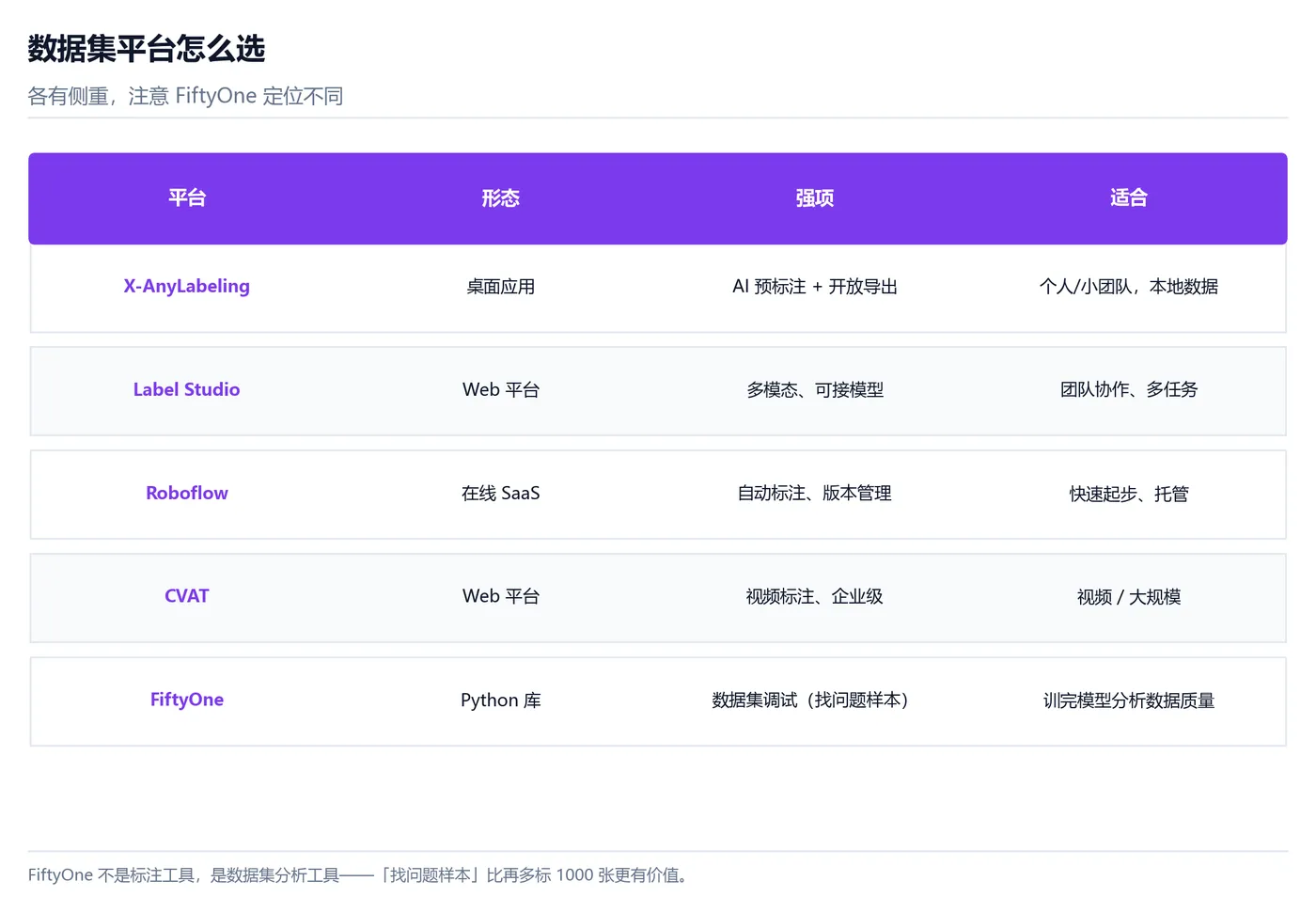Viewport: 1316px width, 897px height.
Task: Select the CVAT platform name
Action: [x=187, y=596]
